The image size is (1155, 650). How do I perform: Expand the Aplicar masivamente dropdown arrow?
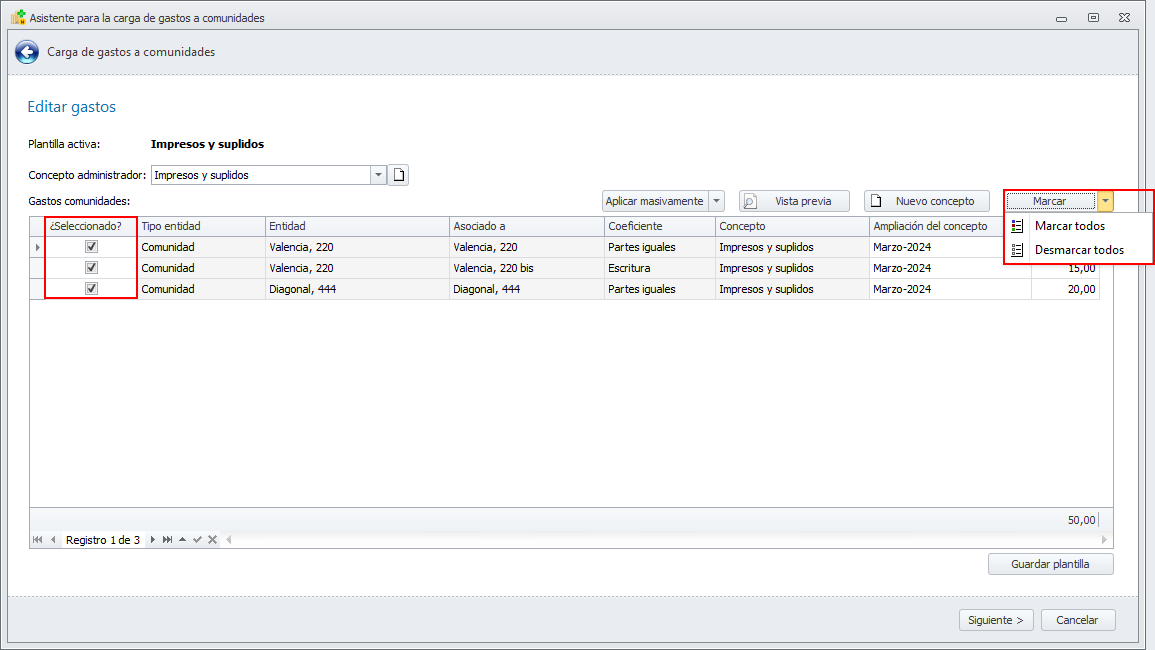716,201
